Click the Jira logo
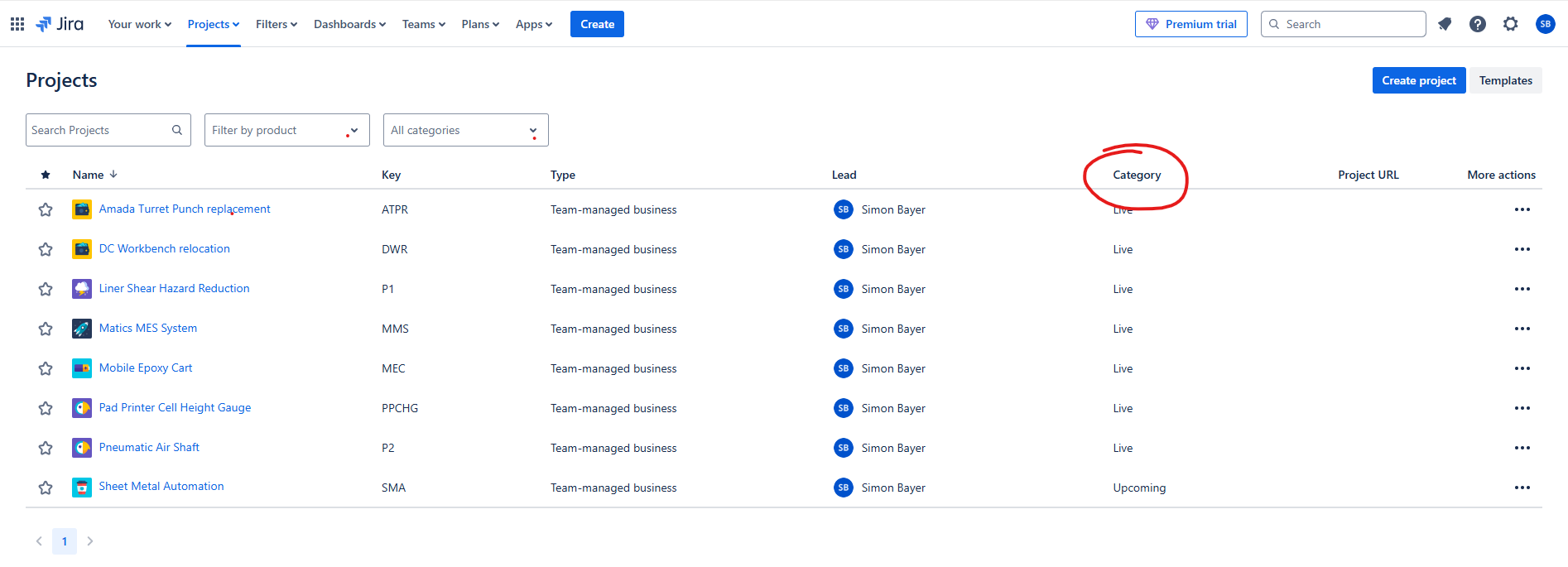The height and width of the screenshot is (567, 1568). [60, 24]
